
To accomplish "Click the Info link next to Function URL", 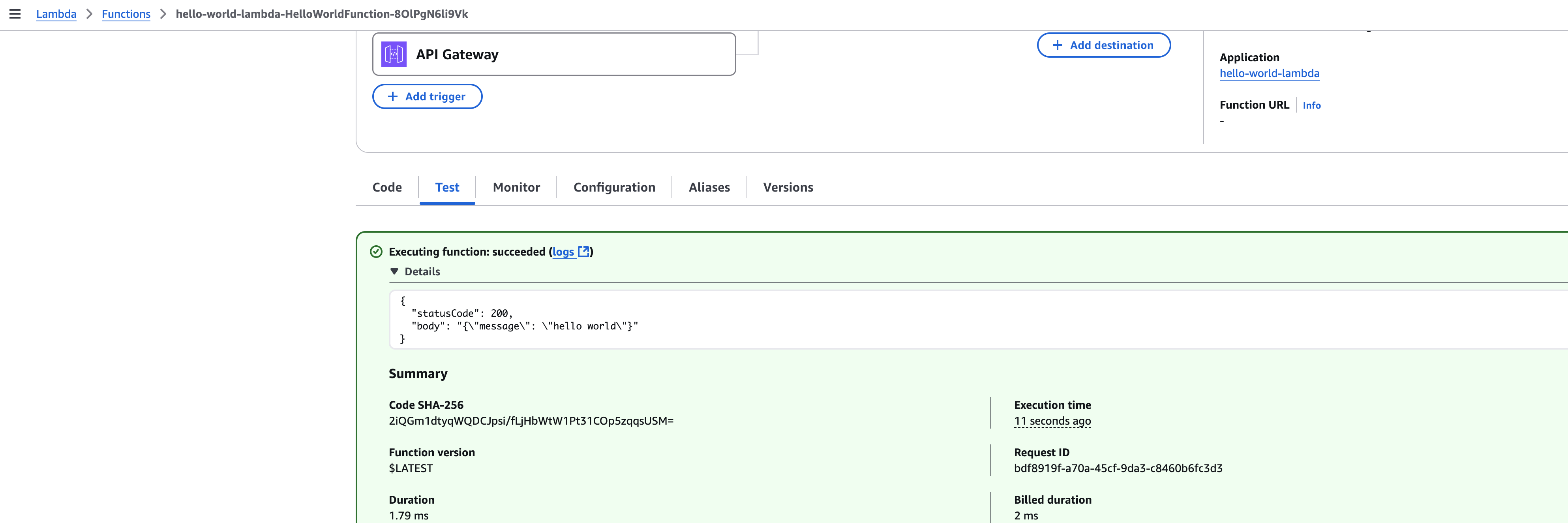I will click(1311, 105).
